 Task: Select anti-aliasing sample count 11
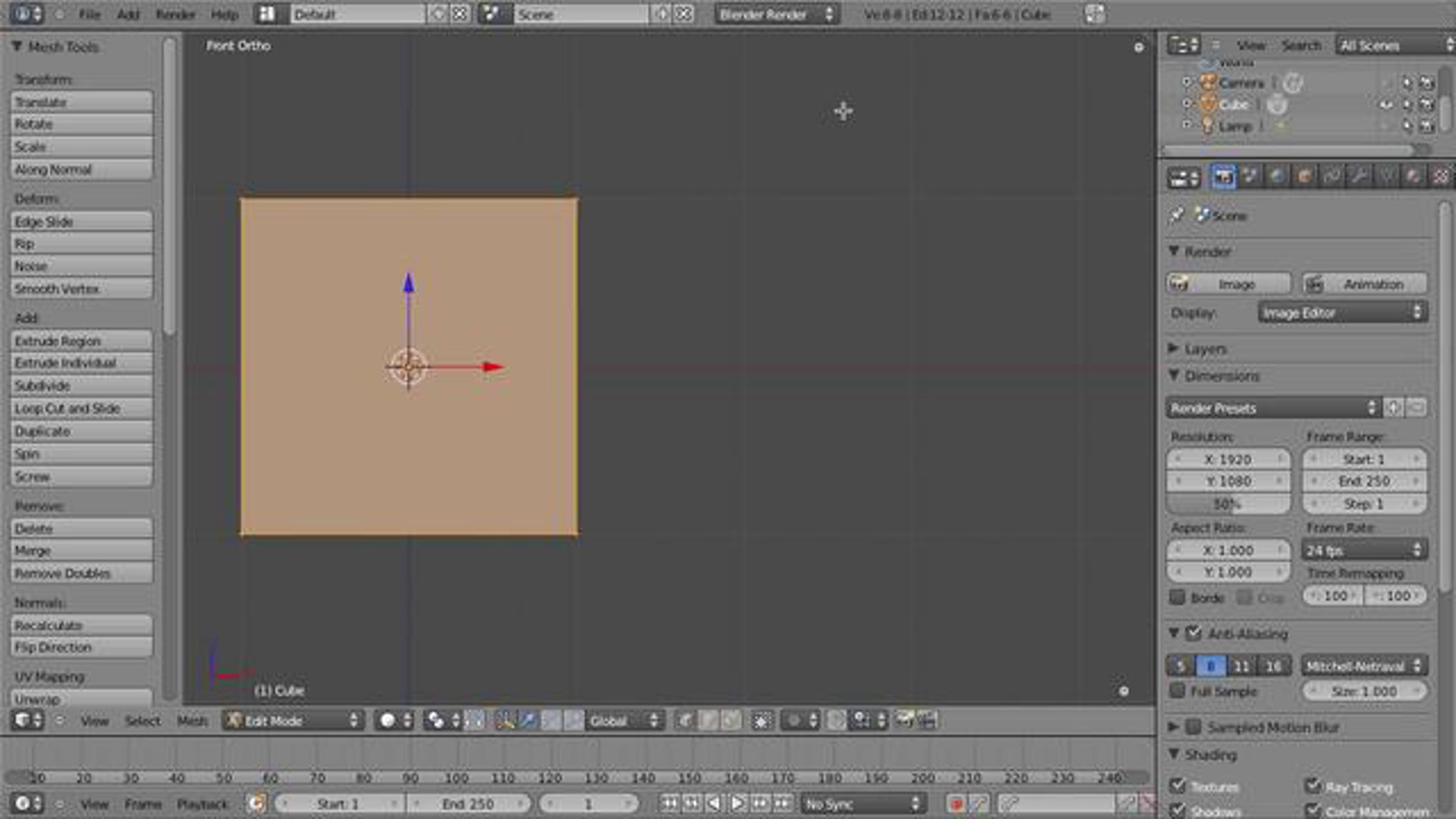[x=1242, y=666]
